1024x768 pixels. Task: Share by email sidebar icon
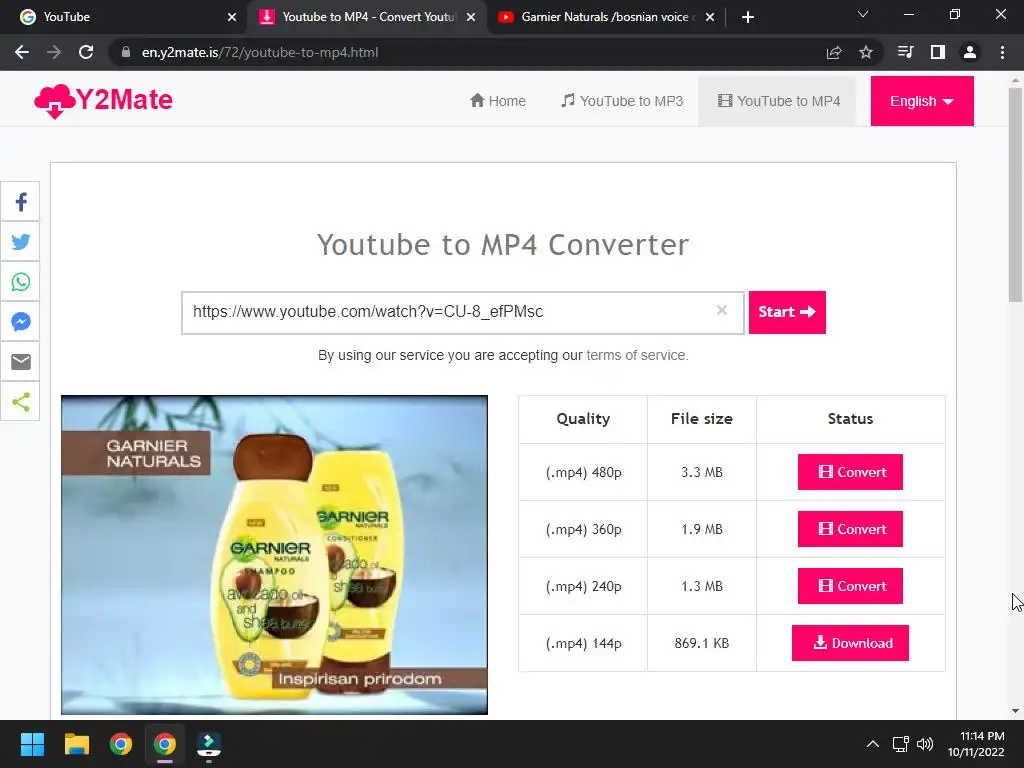[x=20, y=361]
